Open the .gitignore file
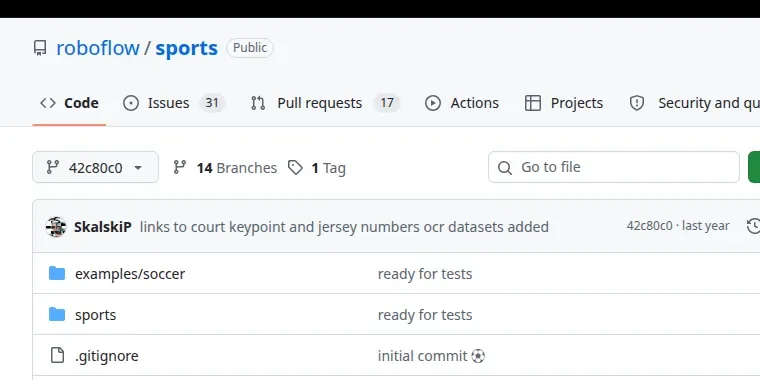Image resolution: width=760 pixels, height=380 pixels. click(107, 356)
